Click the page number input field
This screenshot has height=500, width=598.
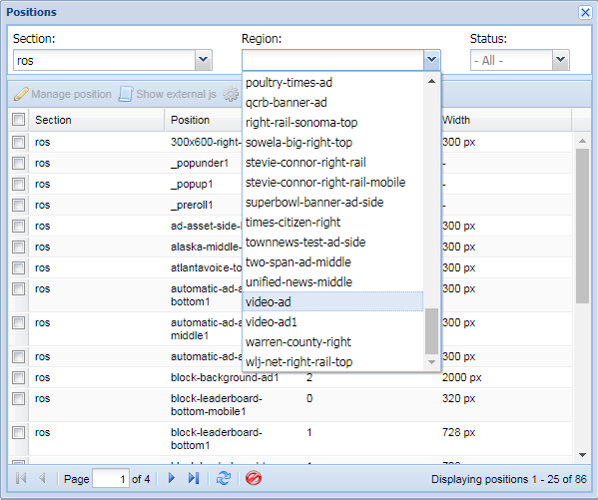pyautogui.click(x=111, y=478)
